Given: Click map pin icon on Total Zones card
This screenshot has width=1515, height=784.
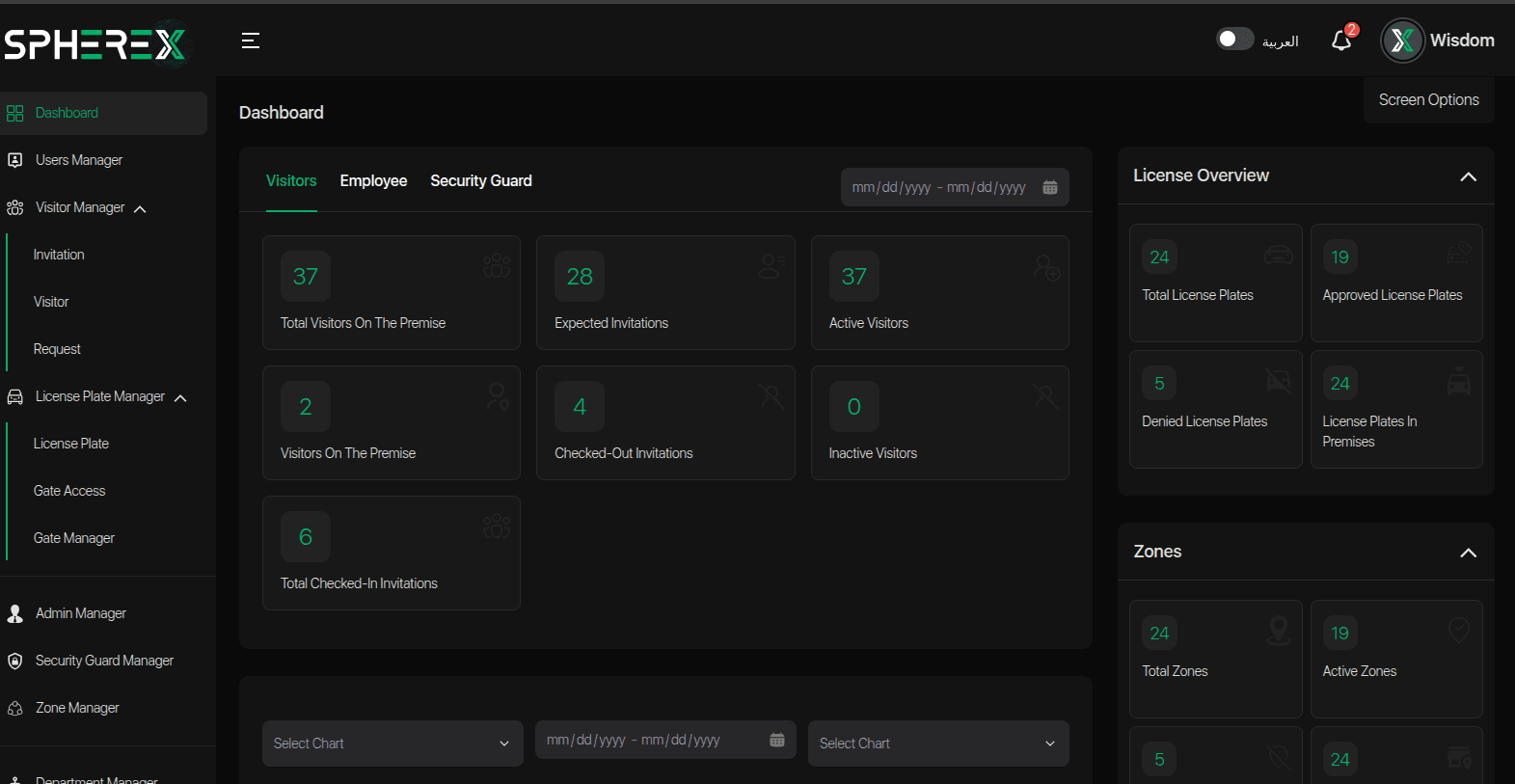Looking at the screenshot, I should coord(1279,631).
